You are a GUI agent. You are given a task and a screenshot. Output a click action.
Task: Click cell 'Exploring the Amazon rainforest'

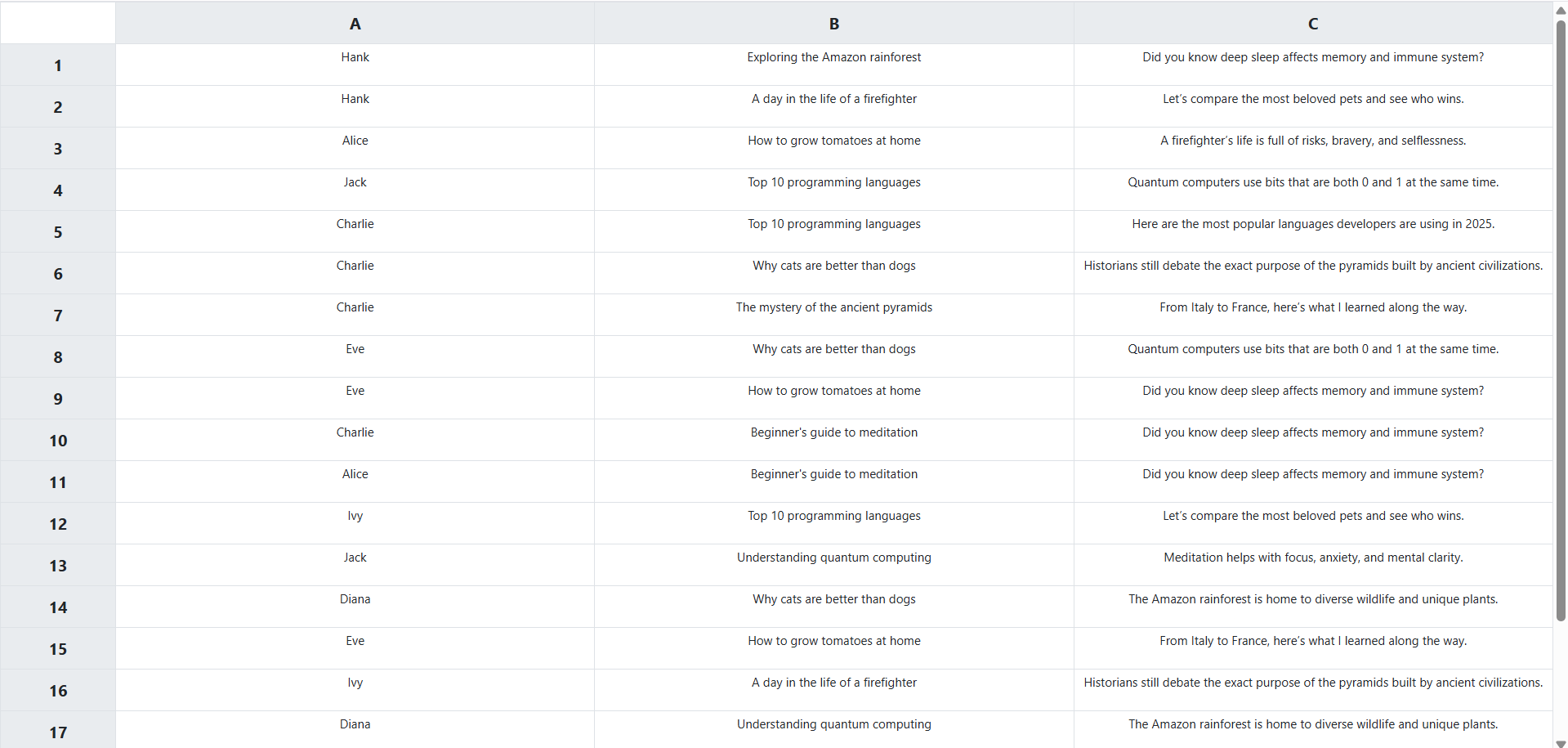(x=833, y=57)
